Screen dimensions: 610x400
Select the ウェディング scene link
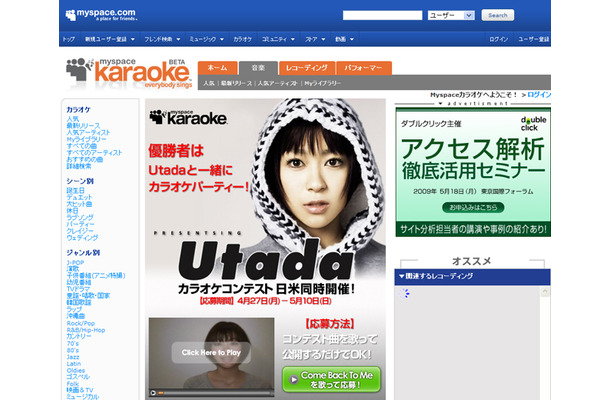82,237
